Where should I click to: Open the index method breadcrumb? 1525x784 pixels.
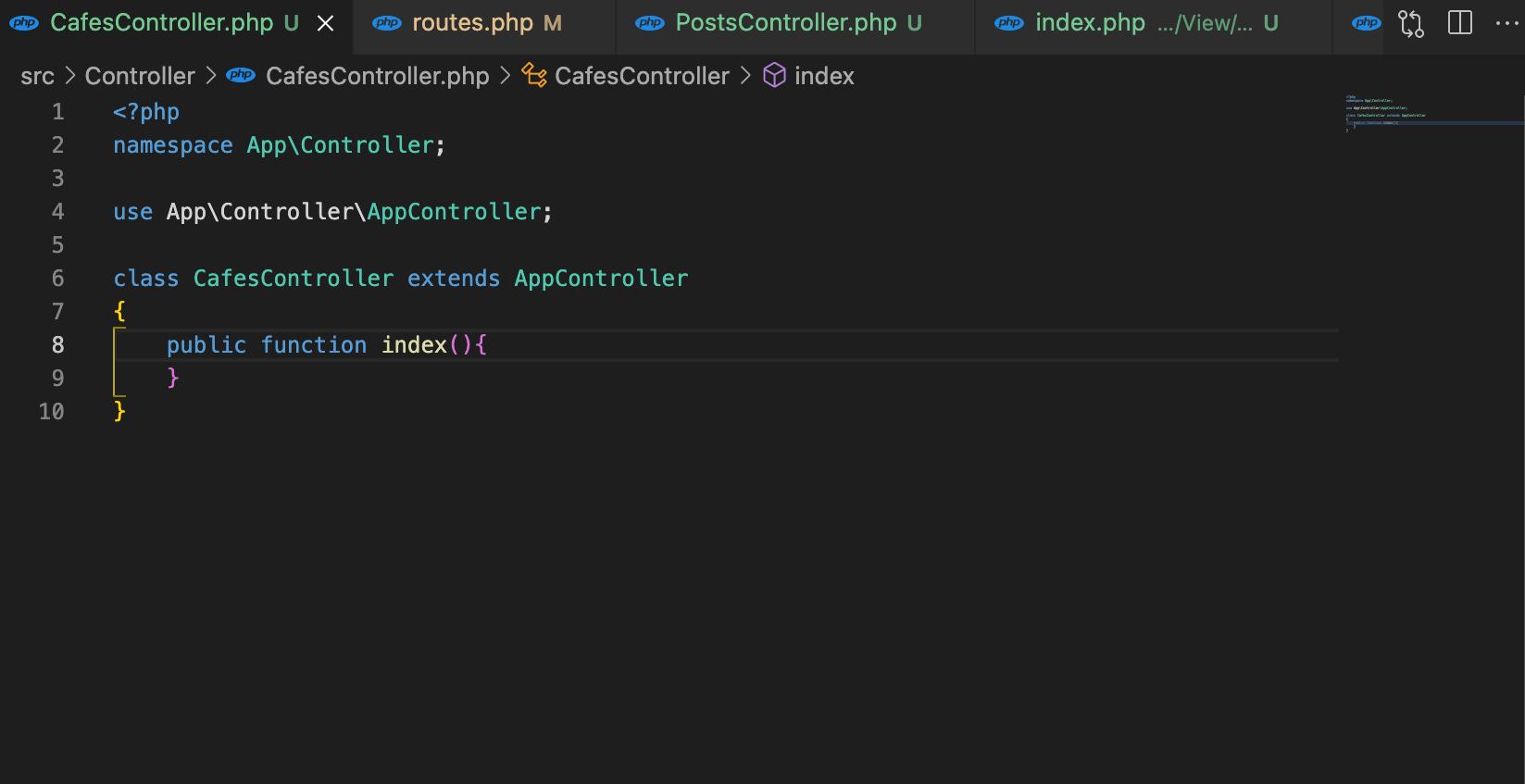click(824, 76)
